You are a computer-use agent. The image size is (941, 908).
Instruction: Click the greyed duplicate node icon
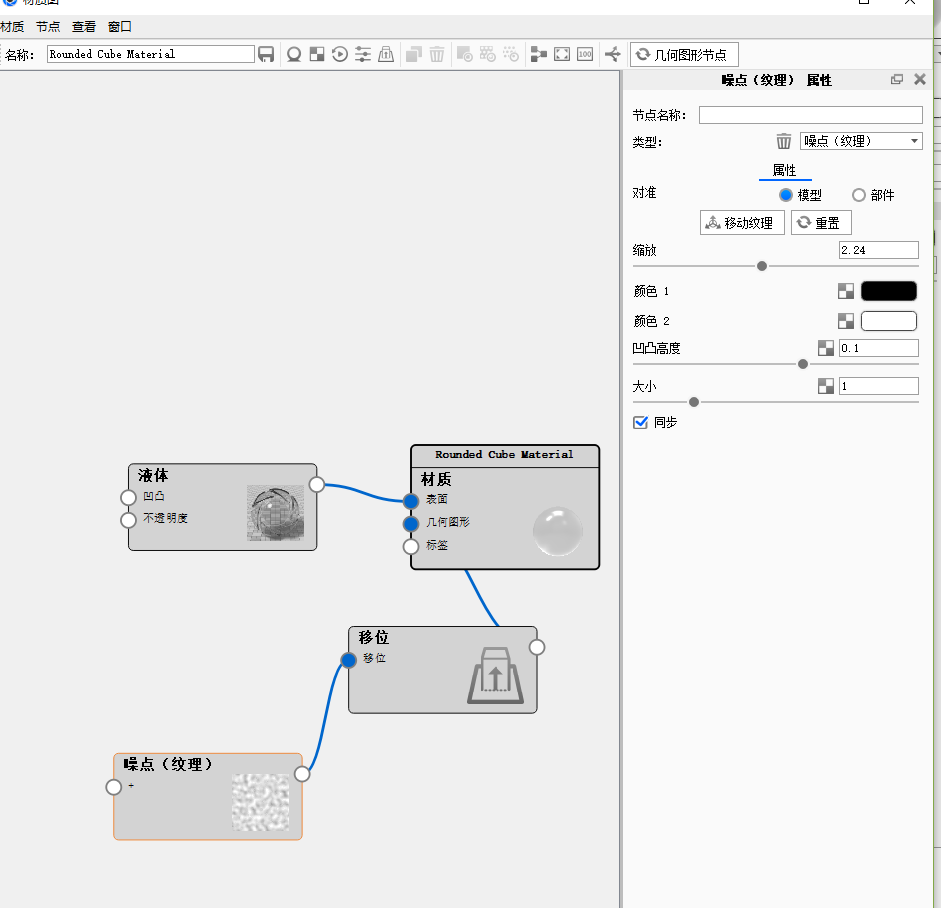[x=414, y=55]
